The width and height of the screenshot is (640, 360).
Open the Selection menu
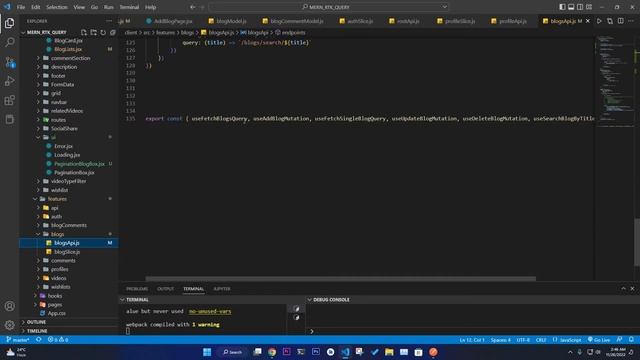(57, 7)
